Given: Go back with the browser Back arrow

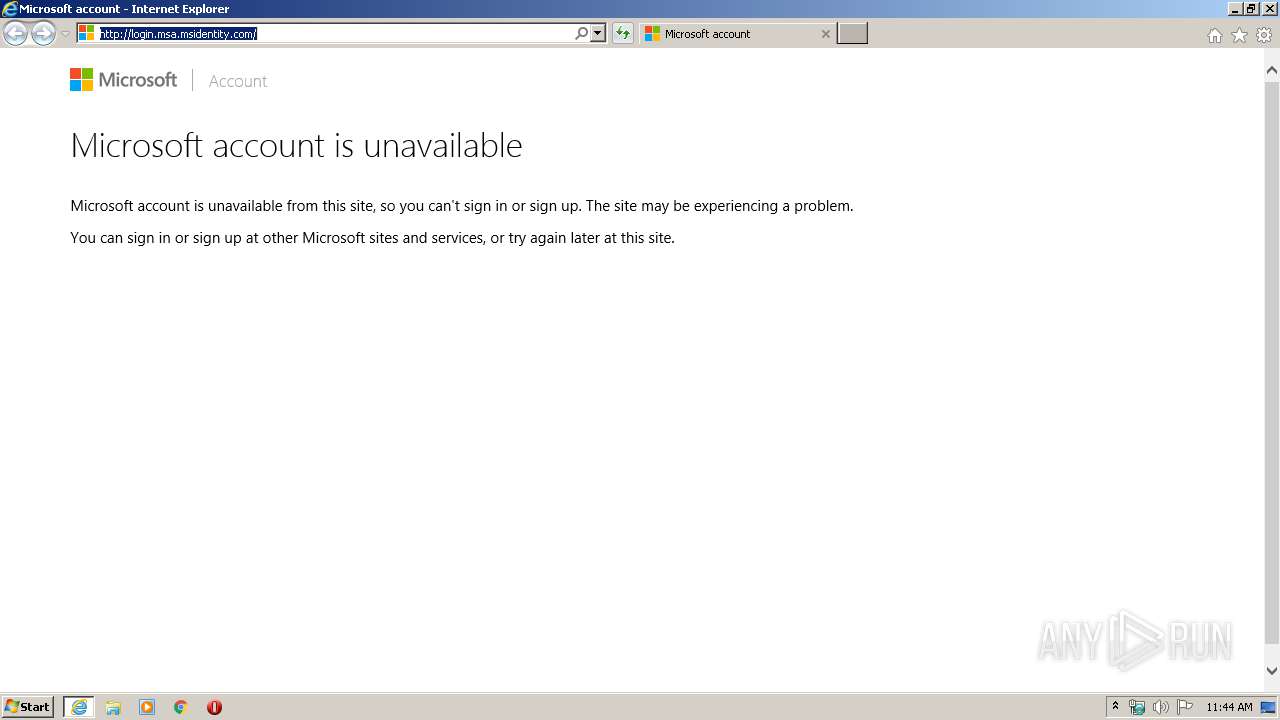Looking at the screenshot, I should (x=15, y=34).
